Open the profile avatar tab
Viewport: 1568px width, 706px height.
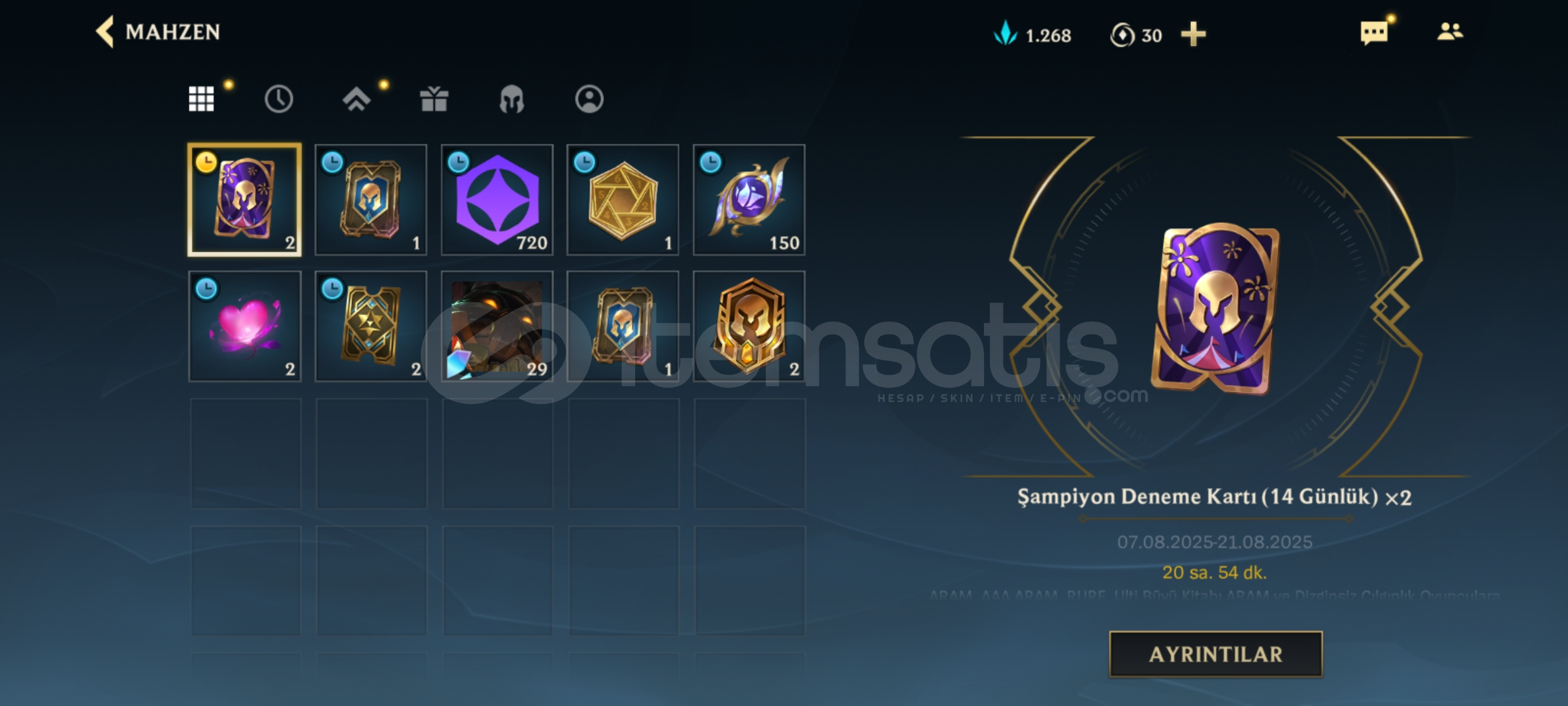pos(589,99)
